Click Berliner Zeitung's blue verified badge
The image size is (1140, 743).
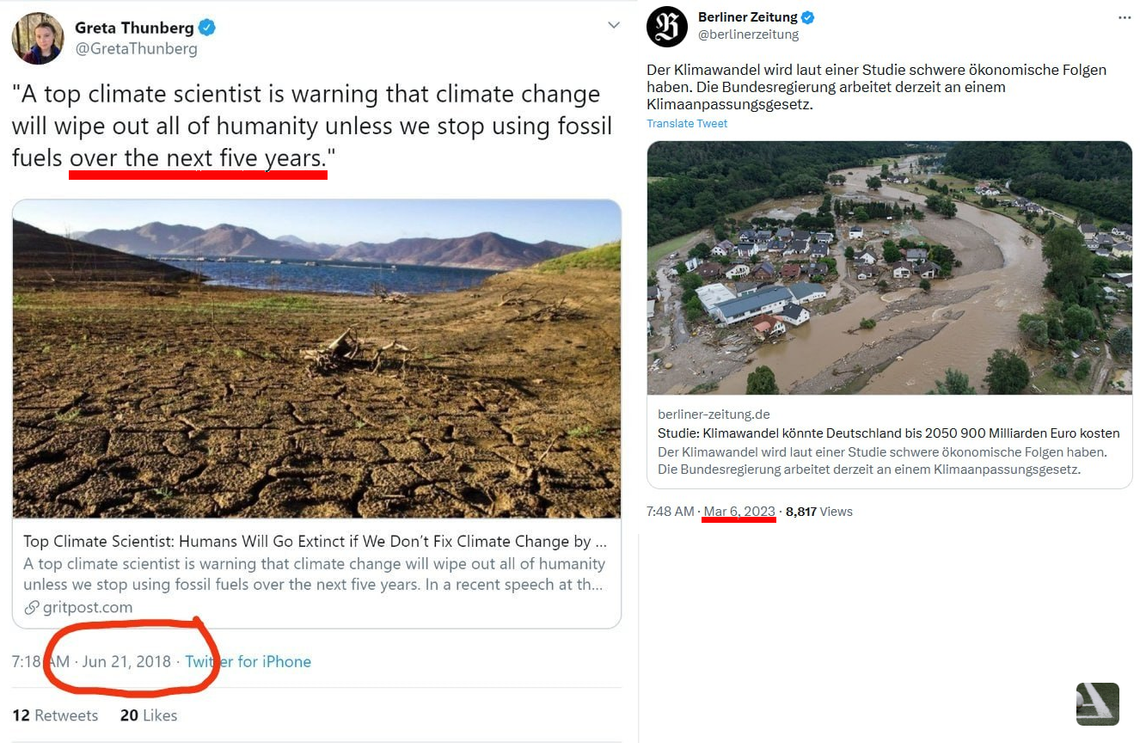coord(808,17)
